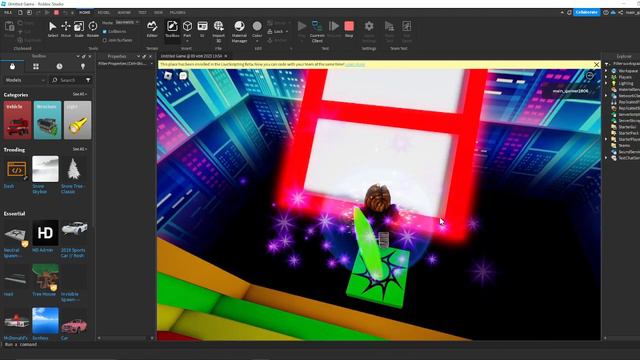The image size is (640, 360).
Task: Open the Explorer filter dropdown icon
Action: (x=607, y=64)
